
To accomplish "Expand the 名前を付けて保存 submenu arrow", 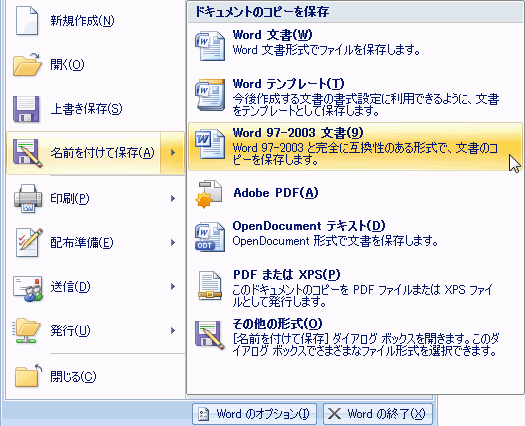I will (x=173, y=153).
